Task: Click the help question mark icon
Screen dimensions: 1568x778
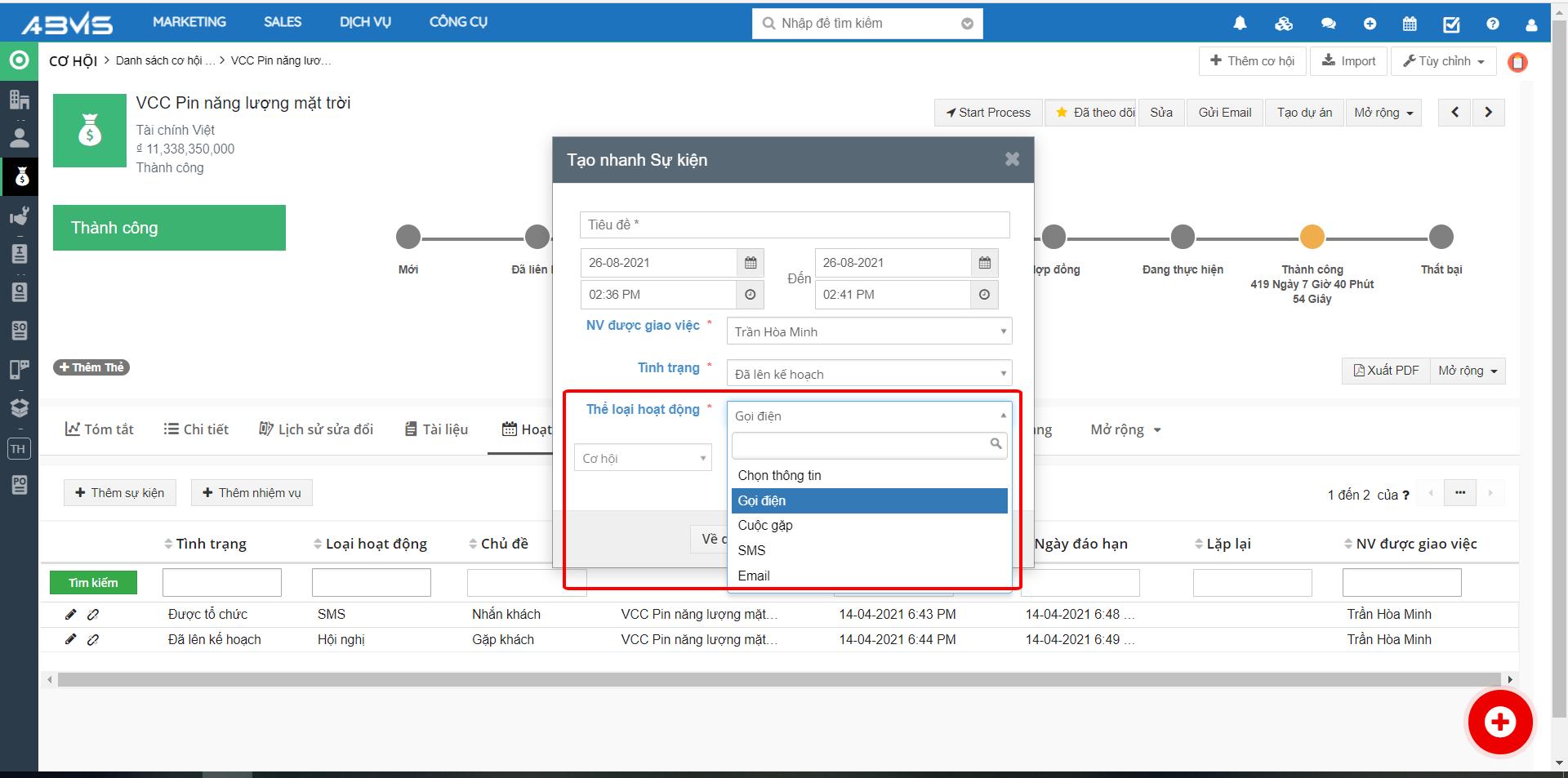Action: 1493,24
